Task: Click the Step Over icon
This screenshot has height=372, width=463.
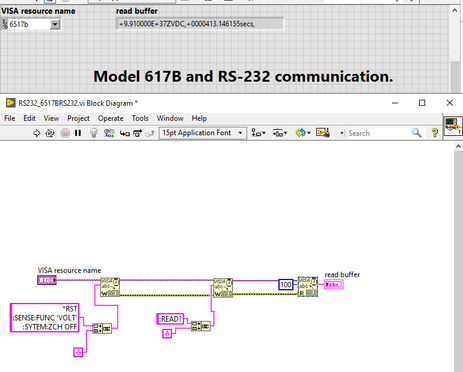Action: coord(137,133)
